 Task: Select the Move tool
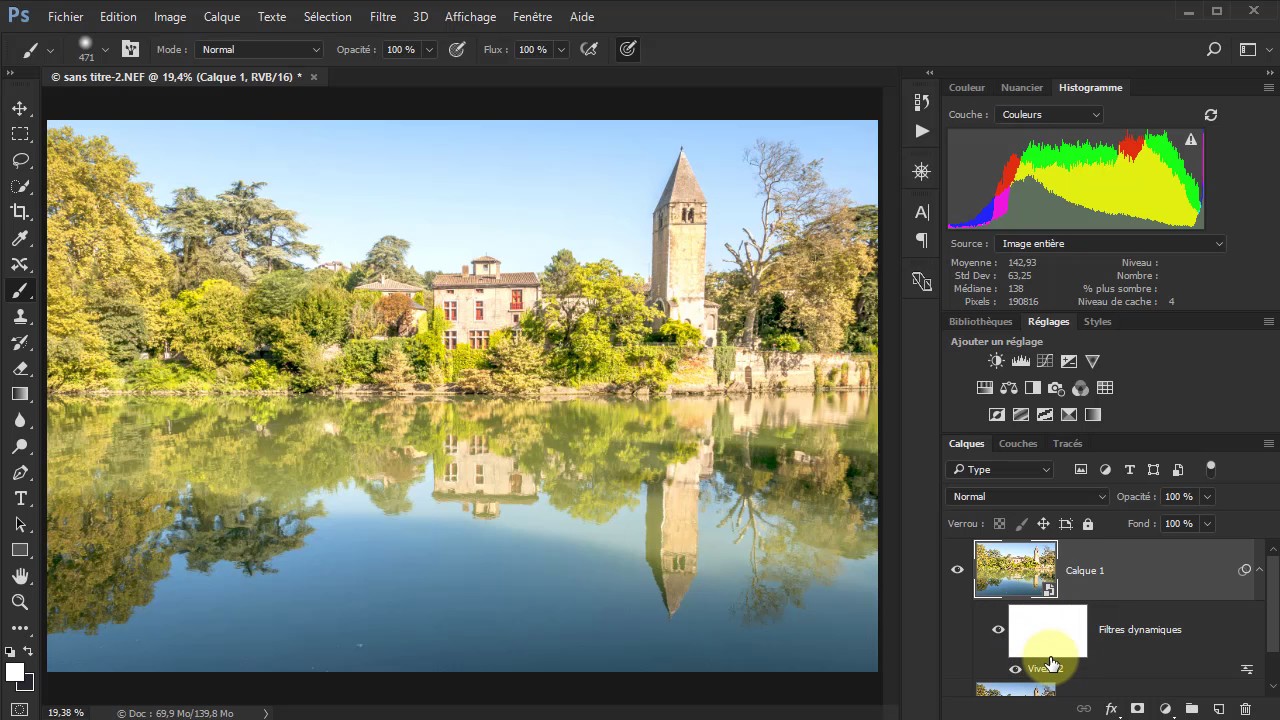pyautogui.click(x=20, y=108)
